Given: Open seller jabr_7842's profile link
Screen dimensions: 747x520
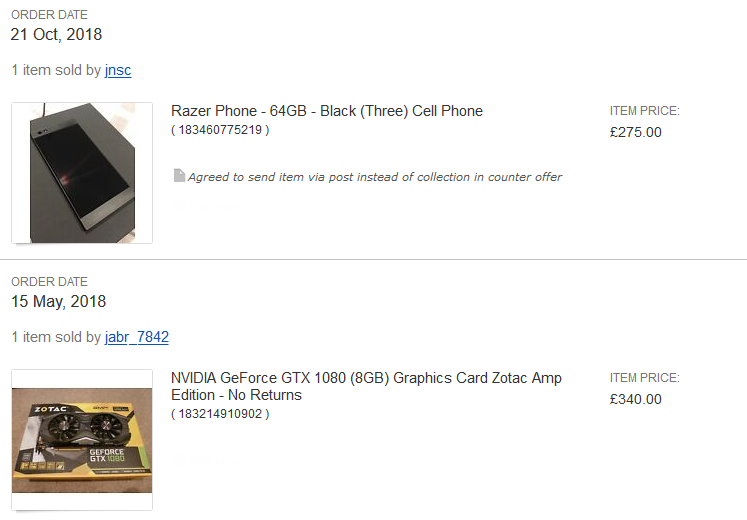Looking at the screenshot, I should (137, 337).
